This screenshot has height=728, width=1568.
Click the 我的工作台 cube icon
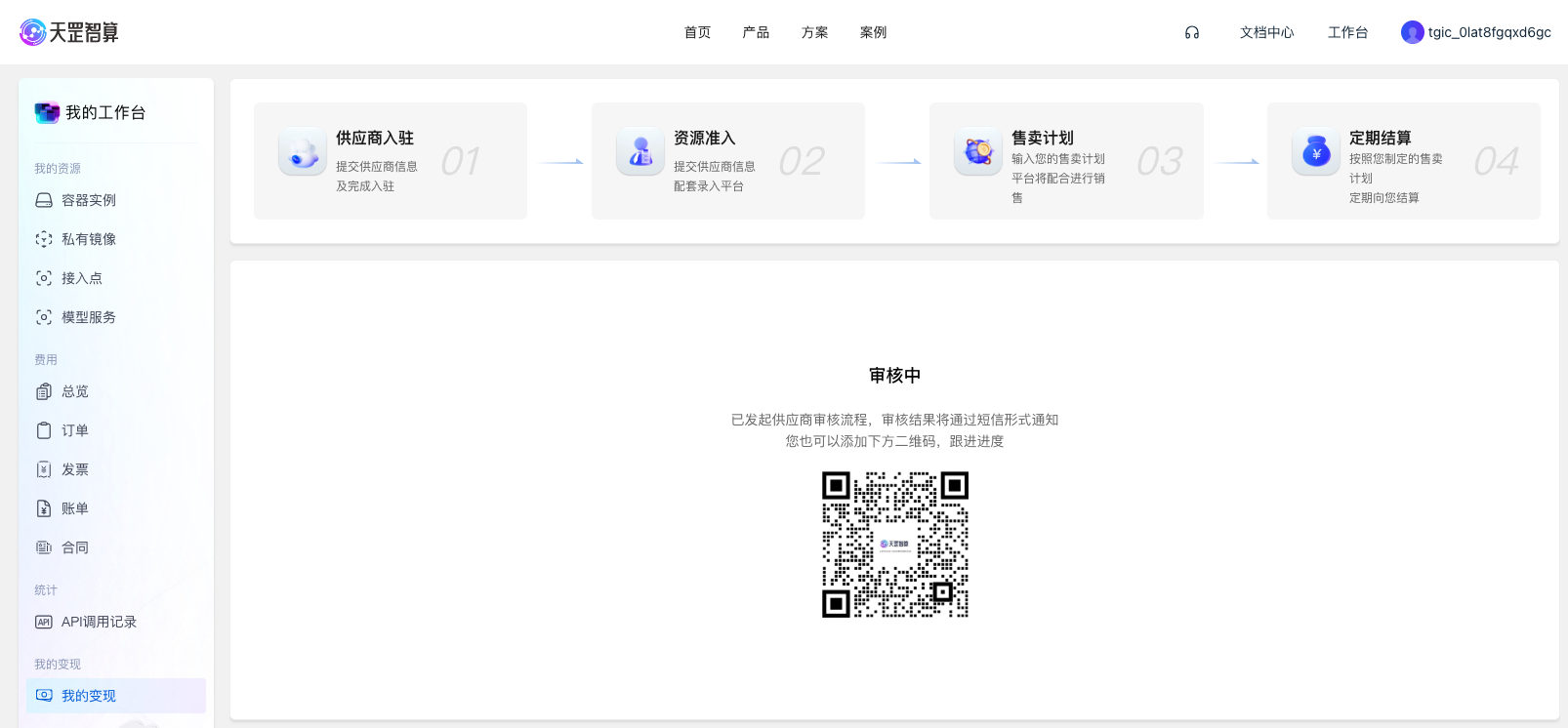point(47,112)
